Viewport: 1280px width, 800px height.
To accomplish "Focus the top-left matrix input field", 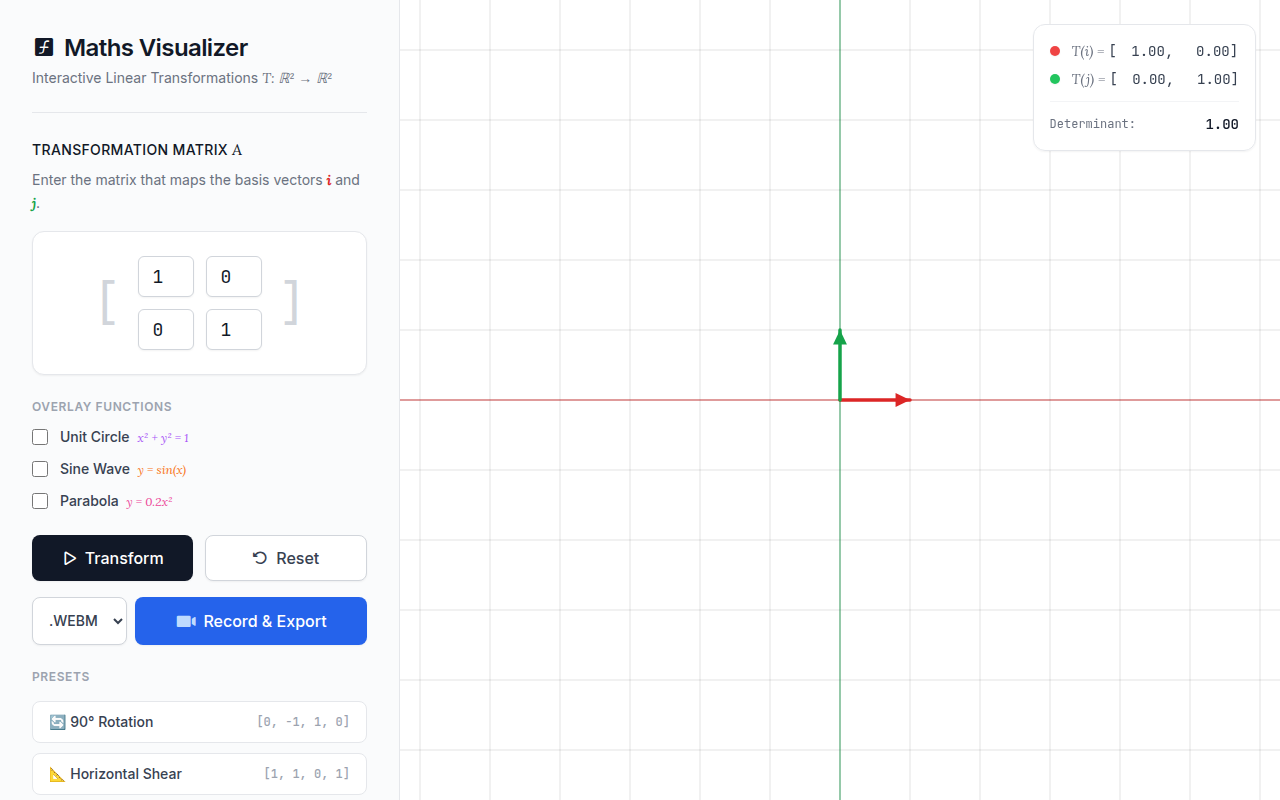I will (x=166, y=277).
